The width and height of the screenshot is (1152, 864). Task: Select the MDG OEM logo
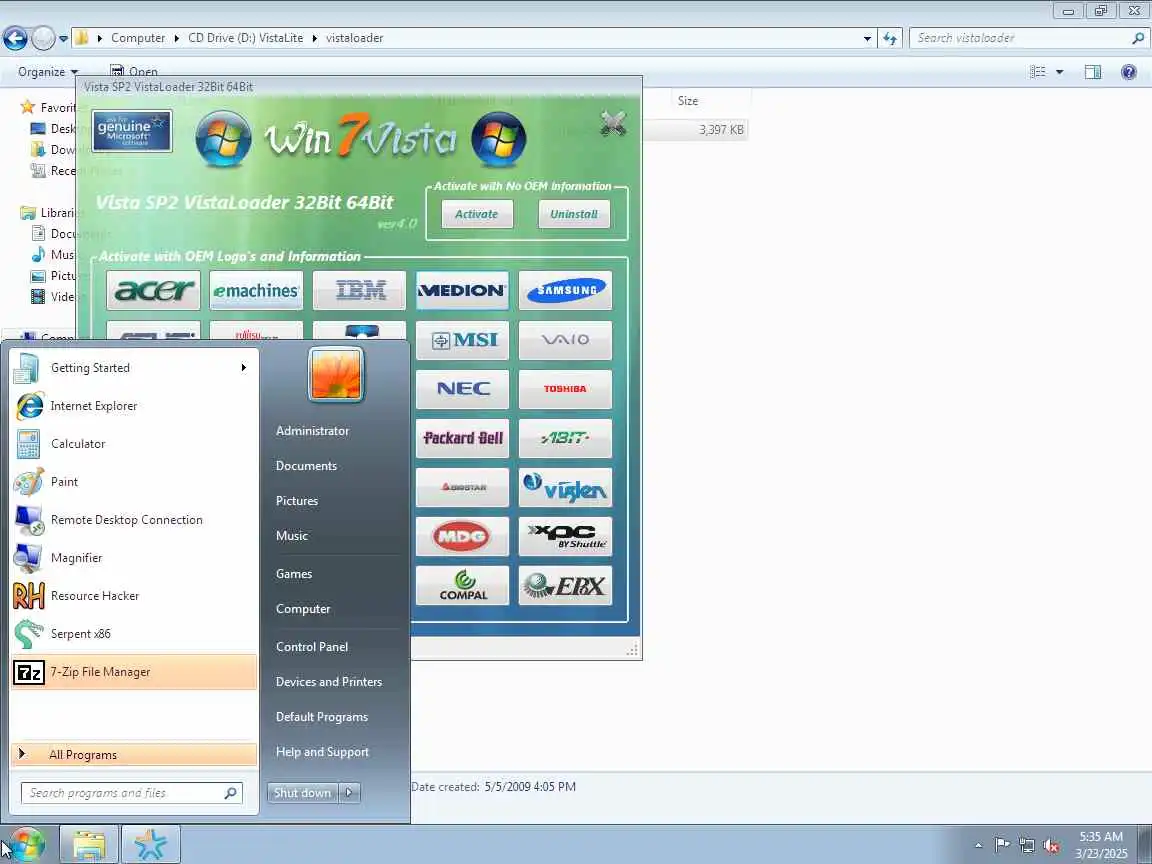(x=462, y=536)
